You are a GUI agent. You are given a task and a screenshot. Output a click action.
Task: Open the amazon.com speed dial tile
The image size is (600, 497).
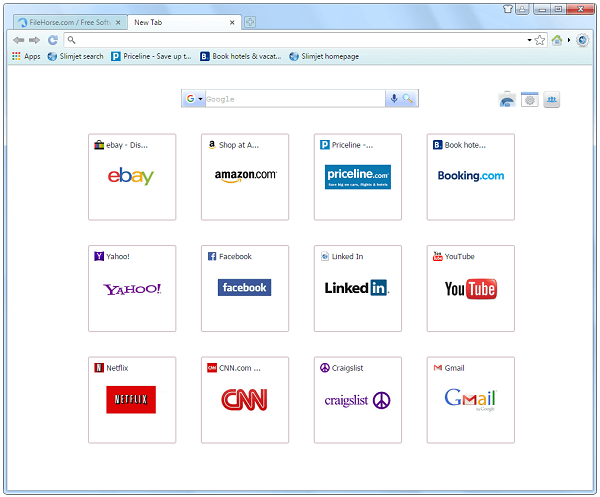245,177
